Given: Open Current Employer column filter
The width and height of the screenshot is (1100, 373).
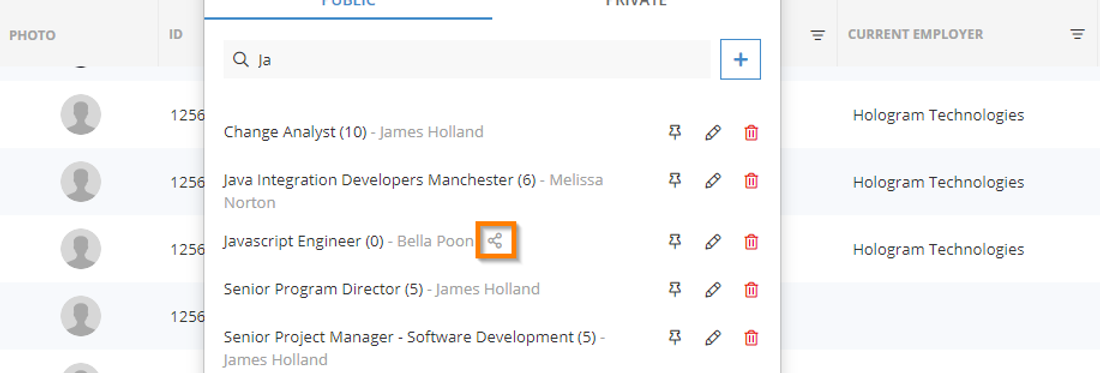Looking at the screenshot, I should [x=1078, y=34].
